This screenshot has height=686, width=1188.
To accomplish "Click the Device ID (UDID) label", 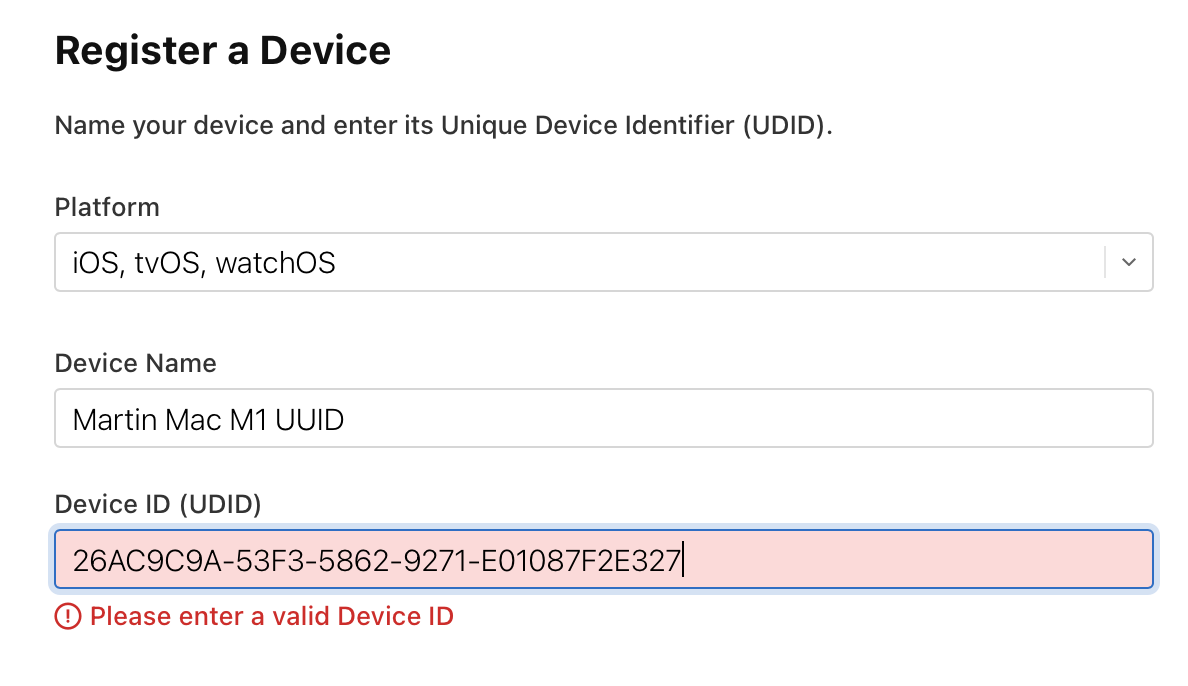I will click(157, 504).
